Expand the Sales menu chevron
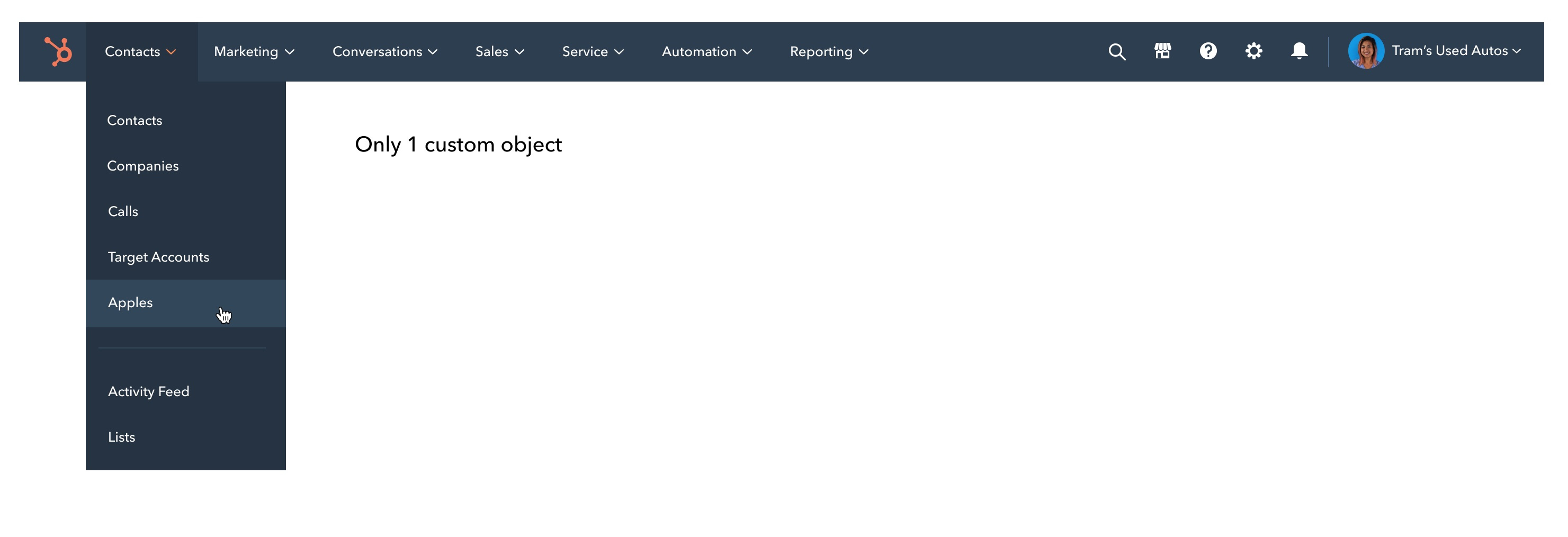1568x537 pixels. [x=520, y=52]
